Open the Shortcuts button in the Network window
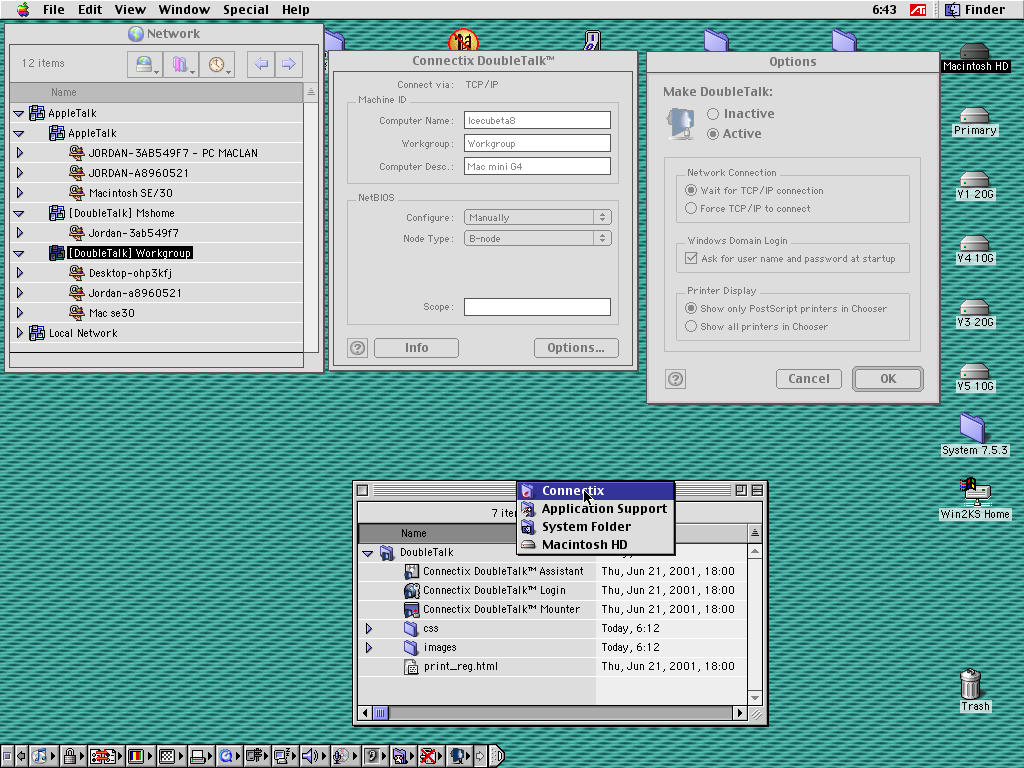1024x768 pixels. click(x=144, y=64)
